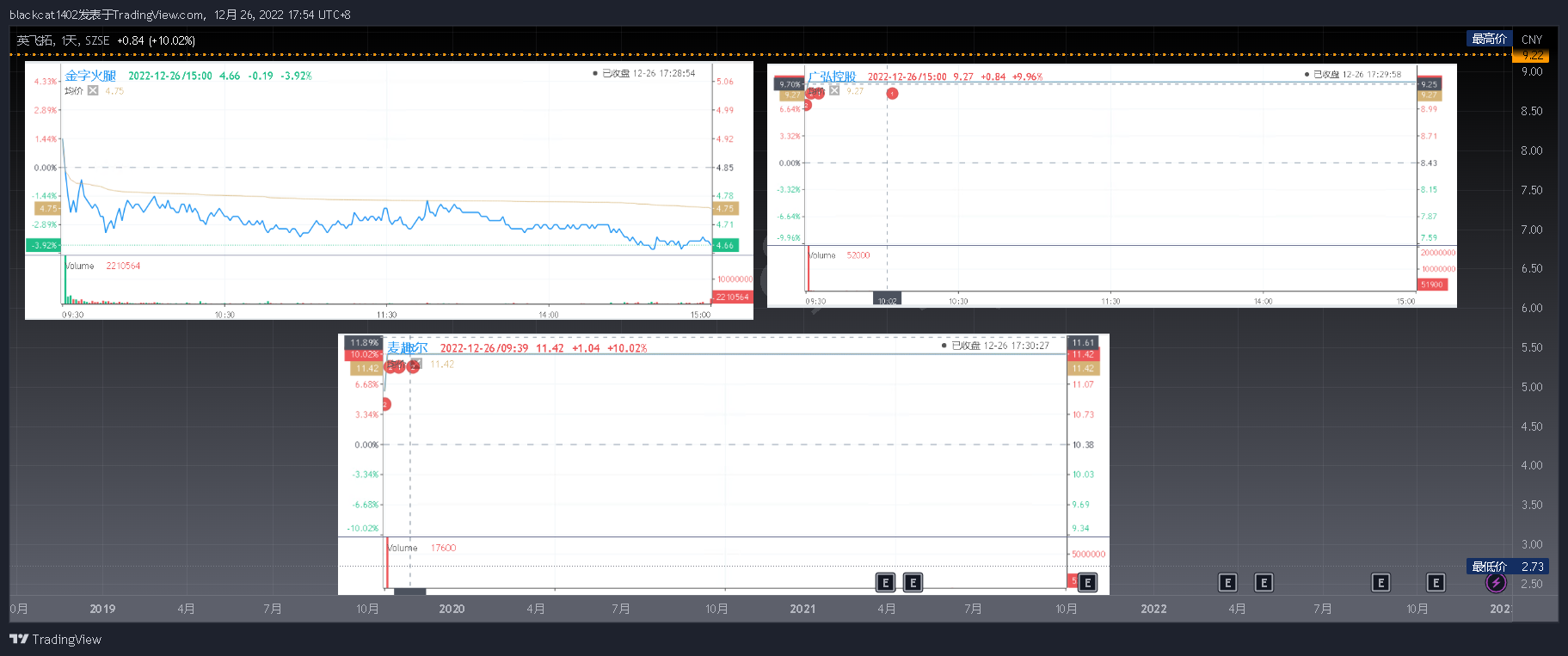Click the E marker directly above 2021's 4月 label

click(x=885, y=583)
